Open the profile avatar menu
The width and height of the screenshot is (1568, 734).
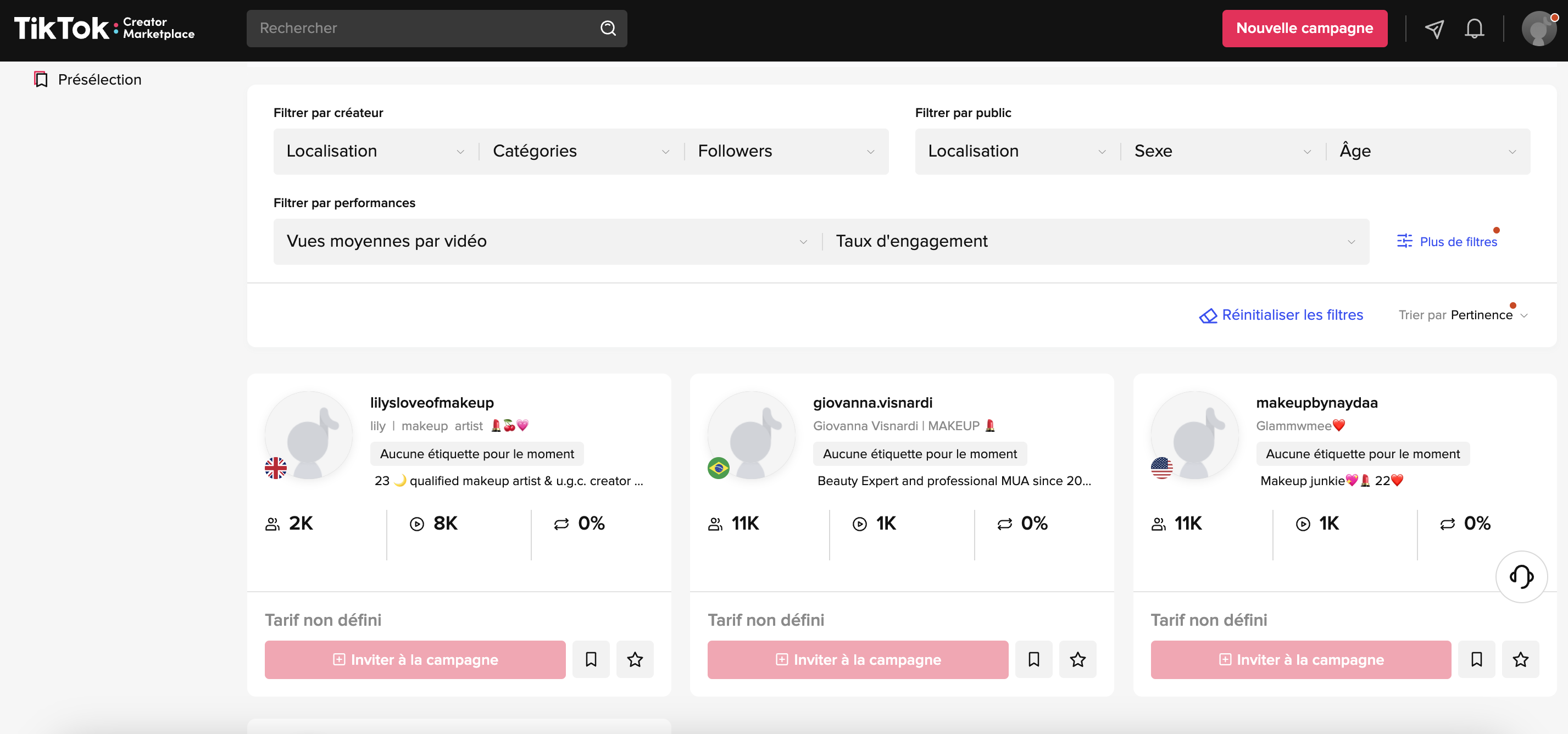1538,29
